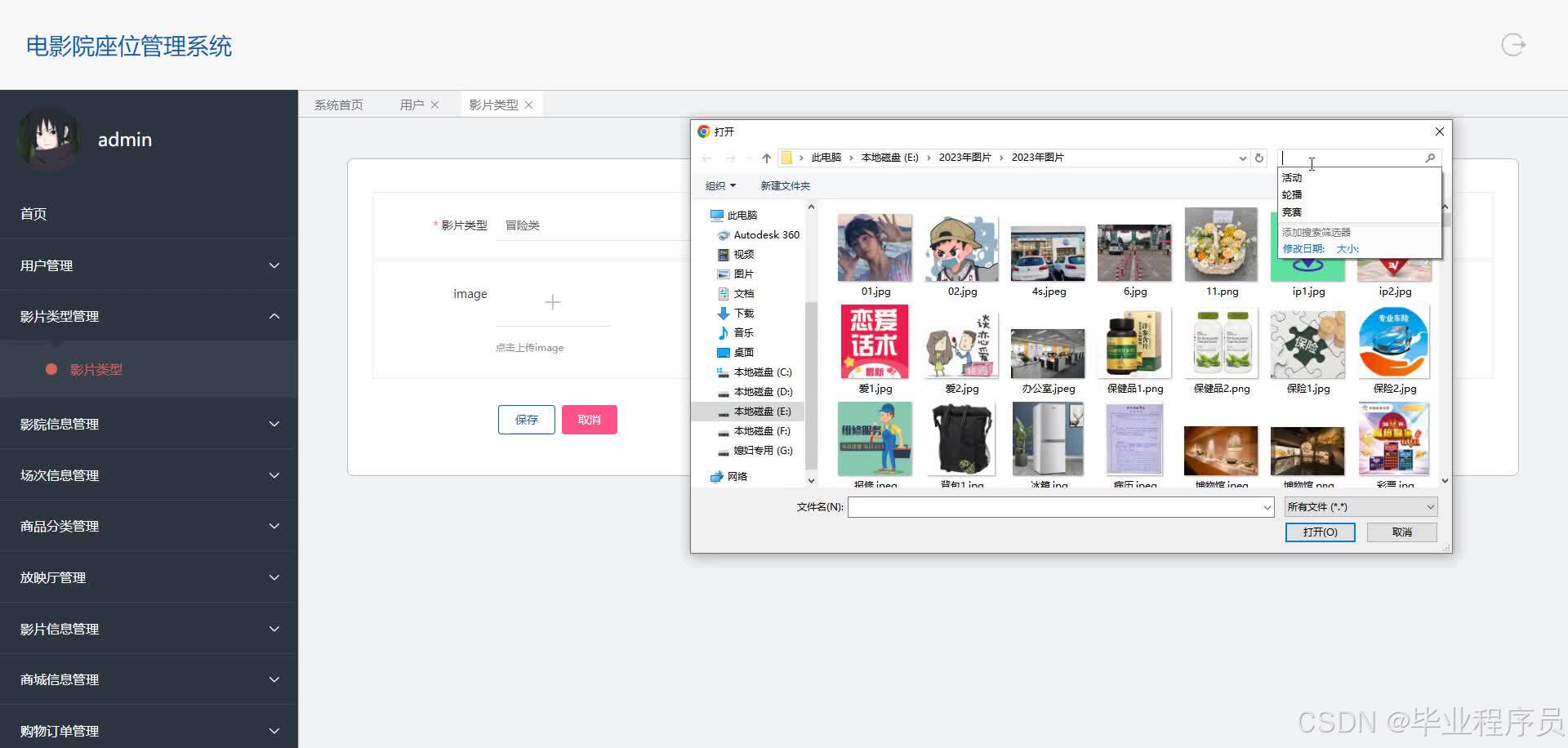Screen dimensions: 1568x748
Task: Select the 11.png flower thumbnail
Action: pos(1222,244)
